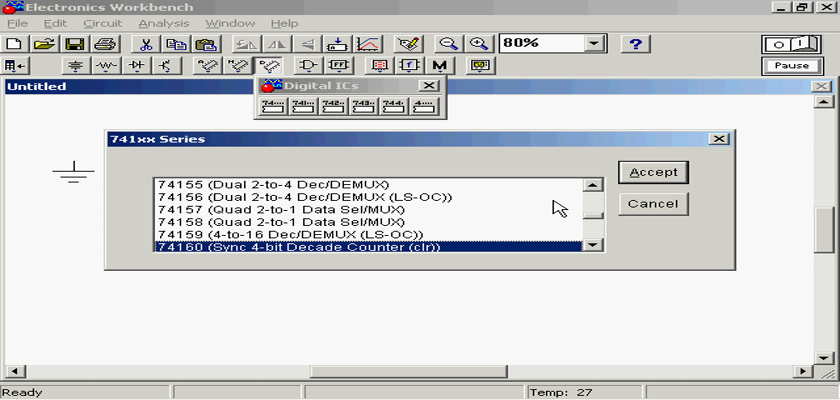Open the Analysis menu
The height and width of the screenshot is (400, 840).
(x=164, y=24)
